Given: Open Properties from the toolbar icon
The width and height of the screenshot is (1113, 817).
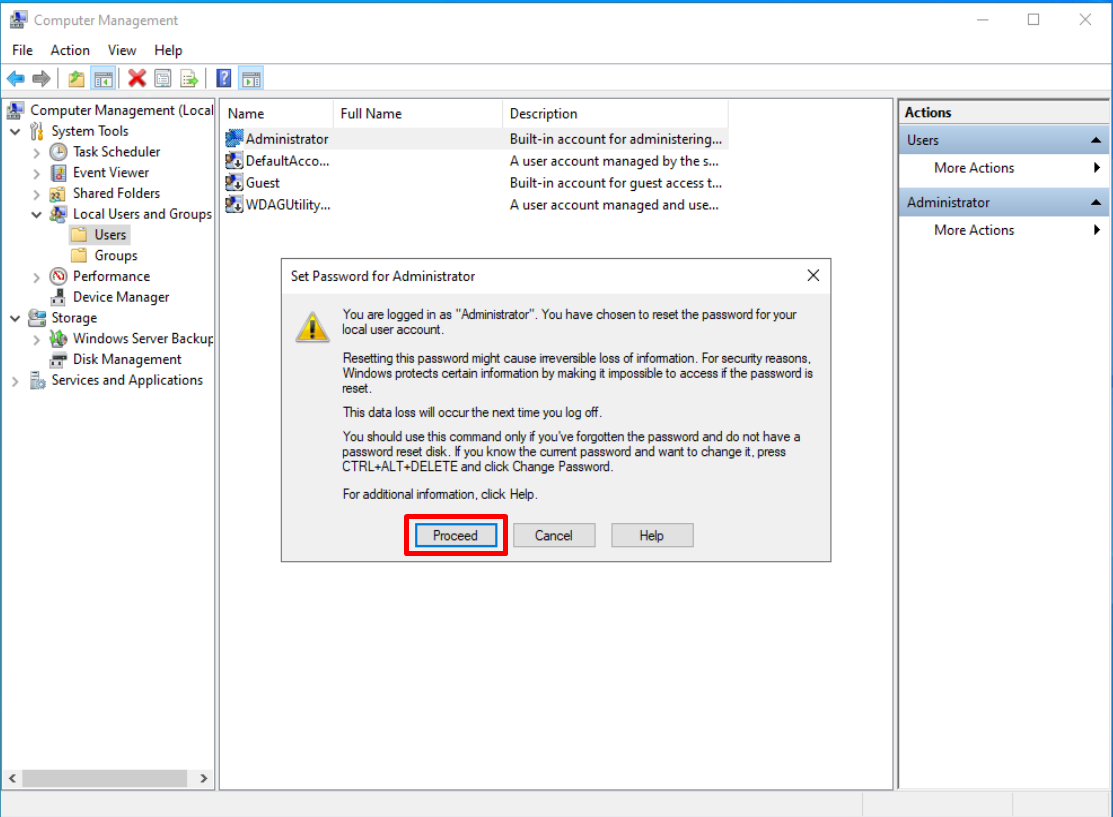Looking at the screenshot, I should tap(163, 79).
